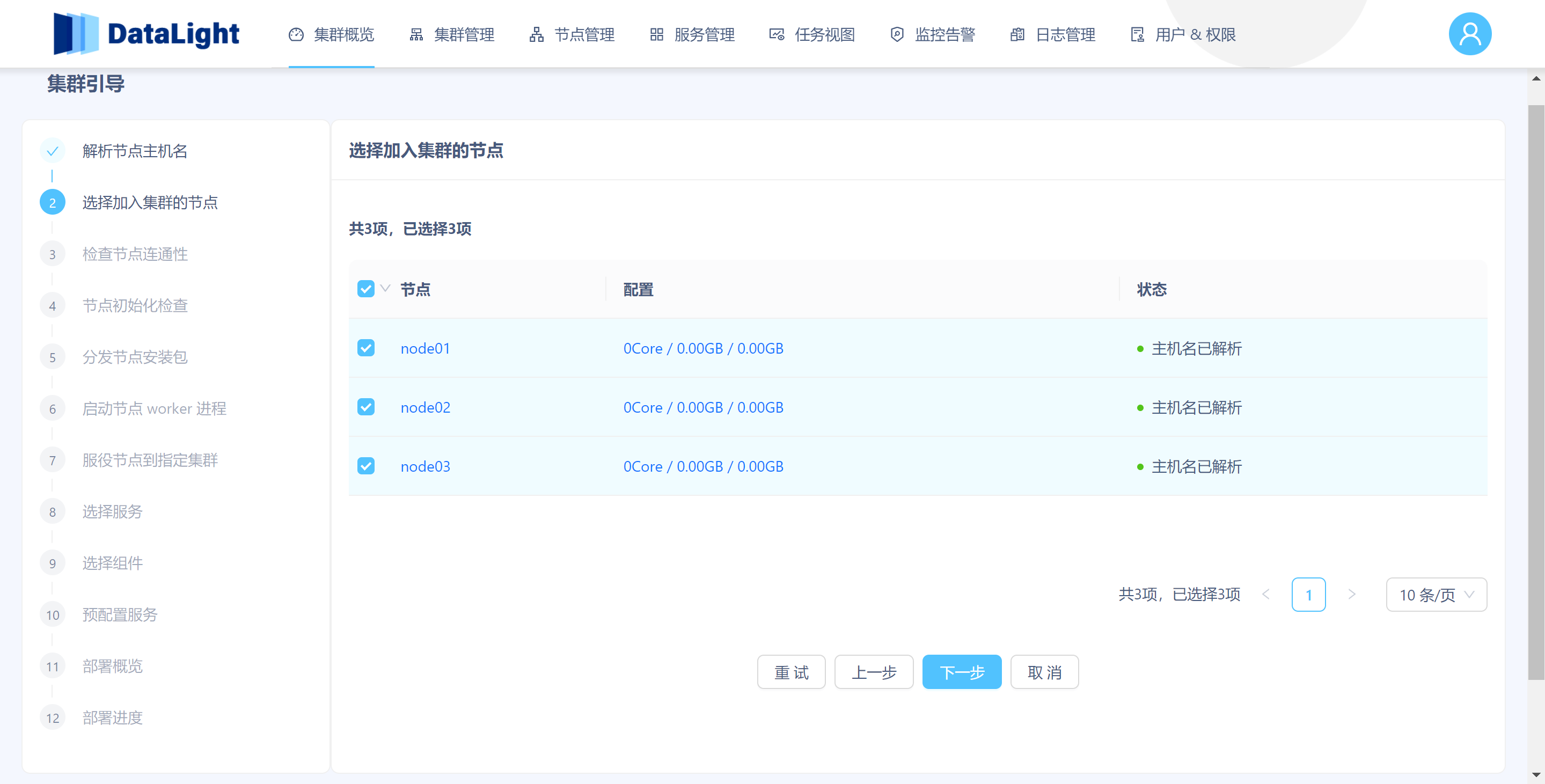The height and width of the screenshot is (784, 1545).
Task: Click step 12 circle icon
Action: tap(52, 718)
